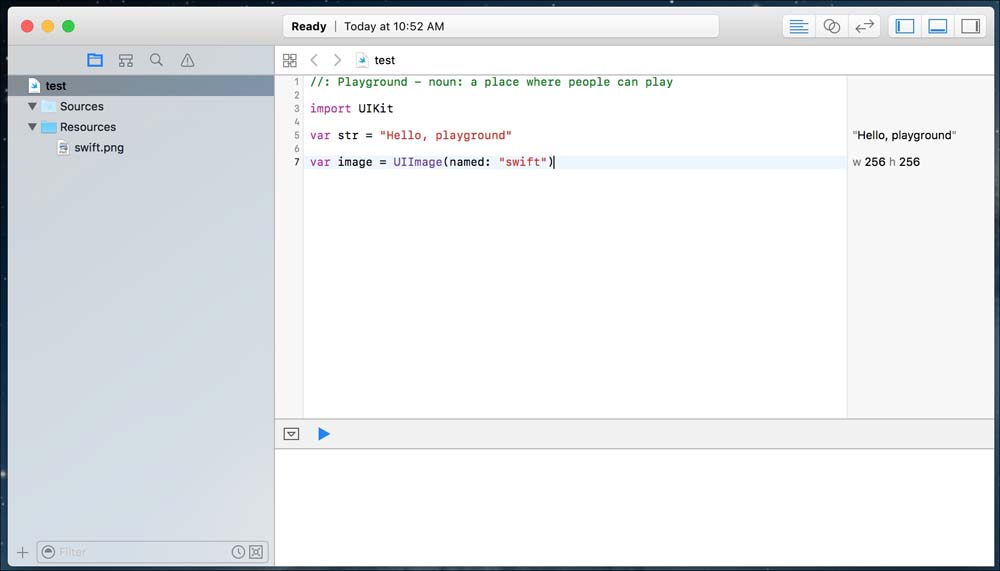This screenshot has width=1000, height=571.
Task: Collapse the Resources folder disclosure triangle
Action: (33, 127)
